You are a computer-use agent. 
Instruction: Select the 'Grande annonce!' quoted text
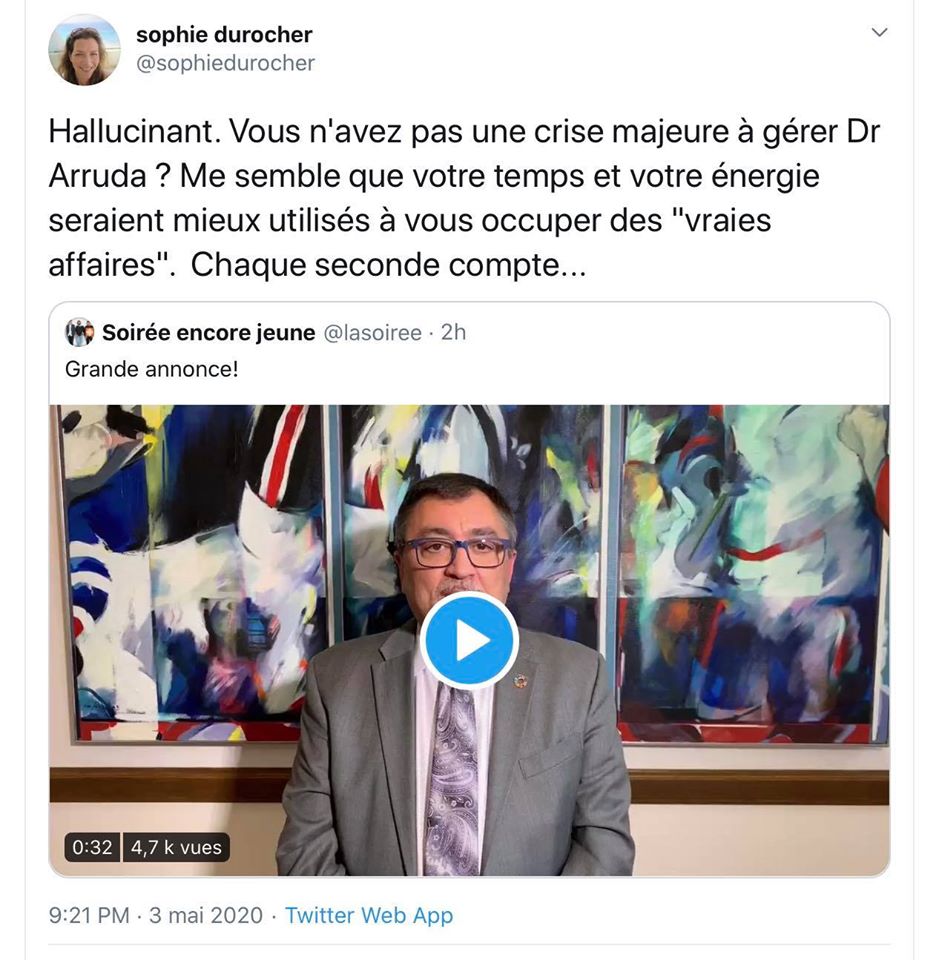click(152, 369)
